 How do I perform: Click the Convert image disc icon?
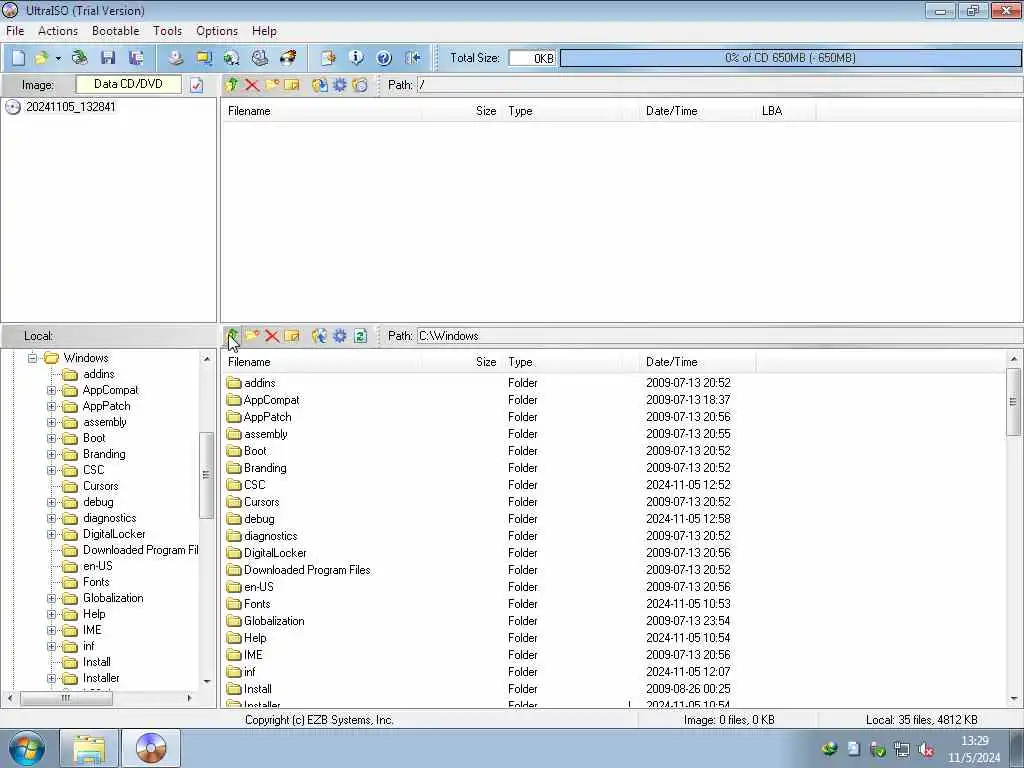coord(231,57)
